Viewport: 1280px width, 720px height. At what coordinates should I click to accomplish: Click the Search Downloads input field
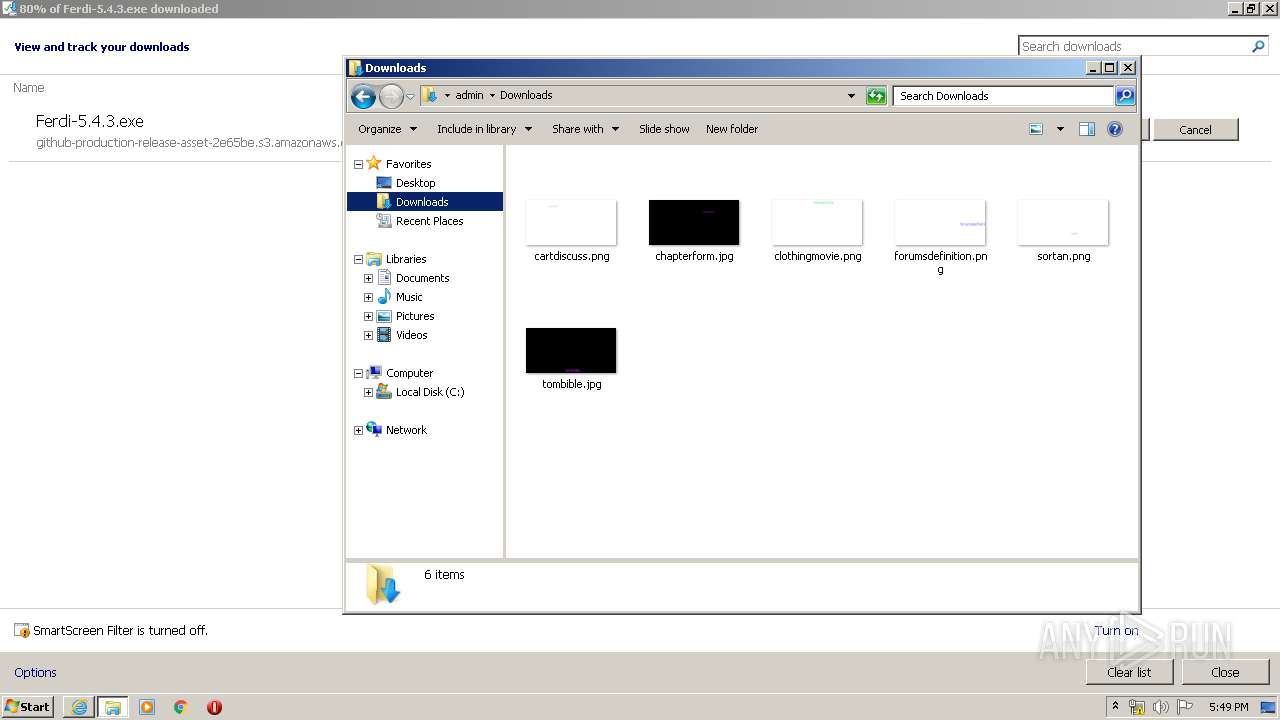(1003, 96)
